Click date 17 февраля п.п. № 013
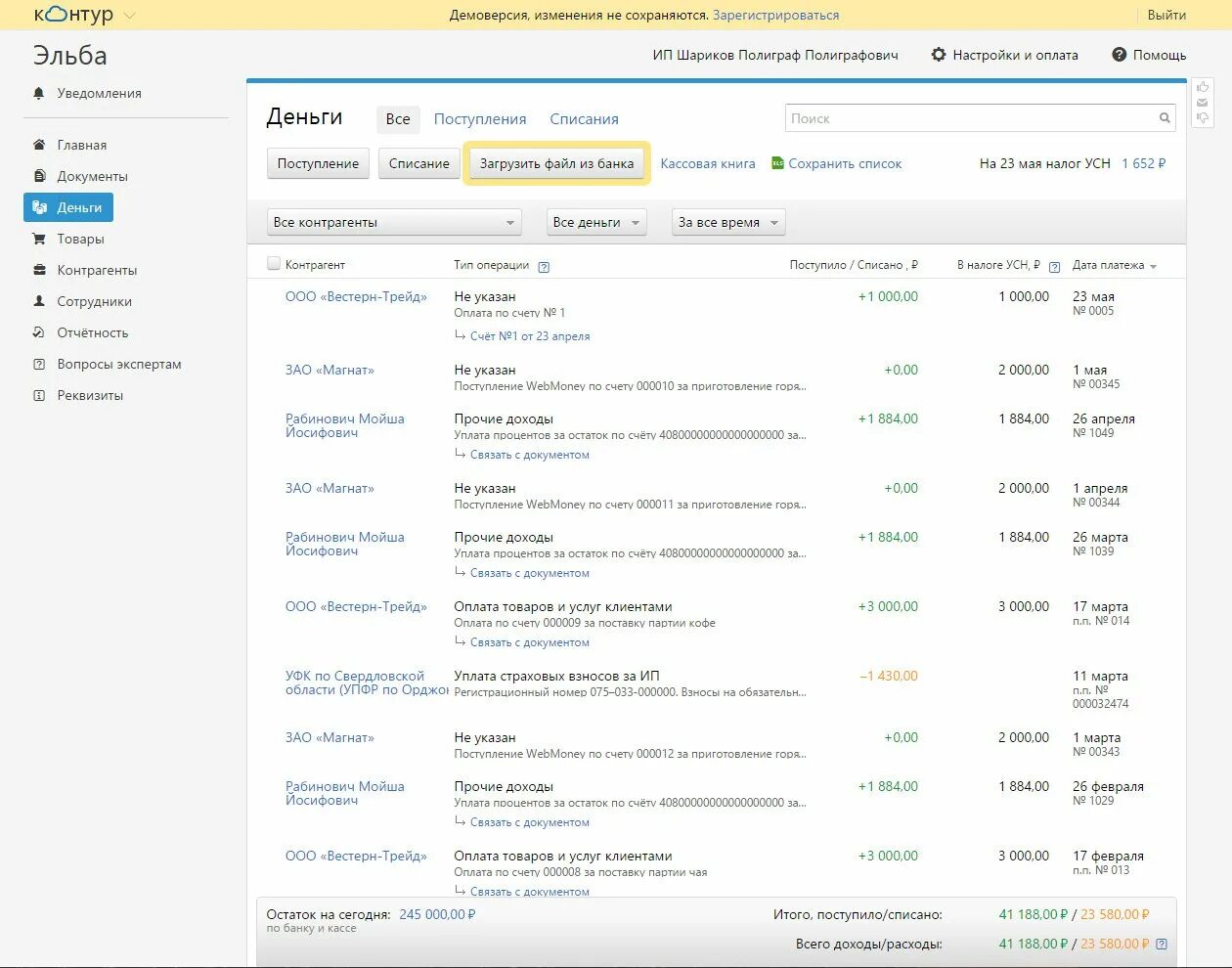 click(x=1108, y=862)
